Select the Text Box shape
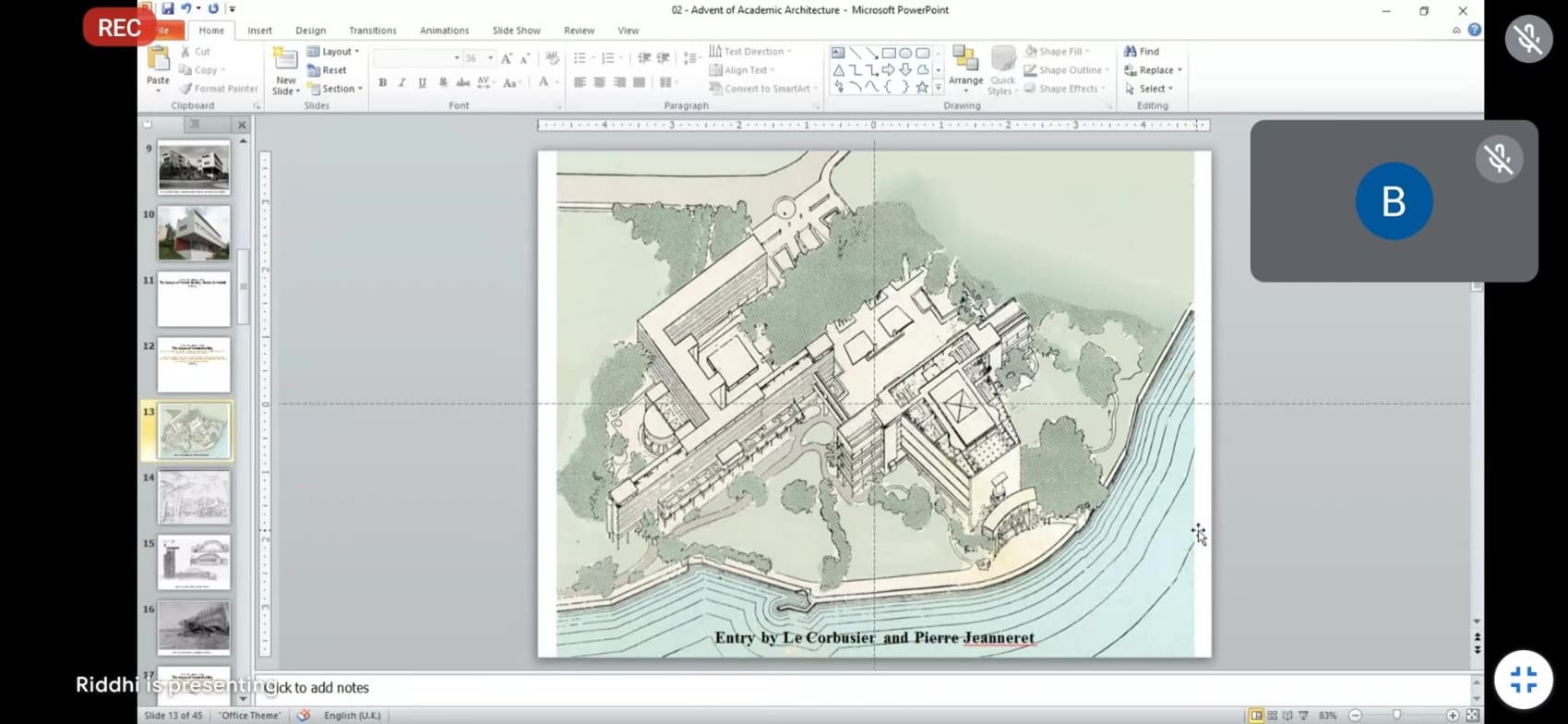The height and width of the screenshot is (724, 1568). (x=838, y=53)
